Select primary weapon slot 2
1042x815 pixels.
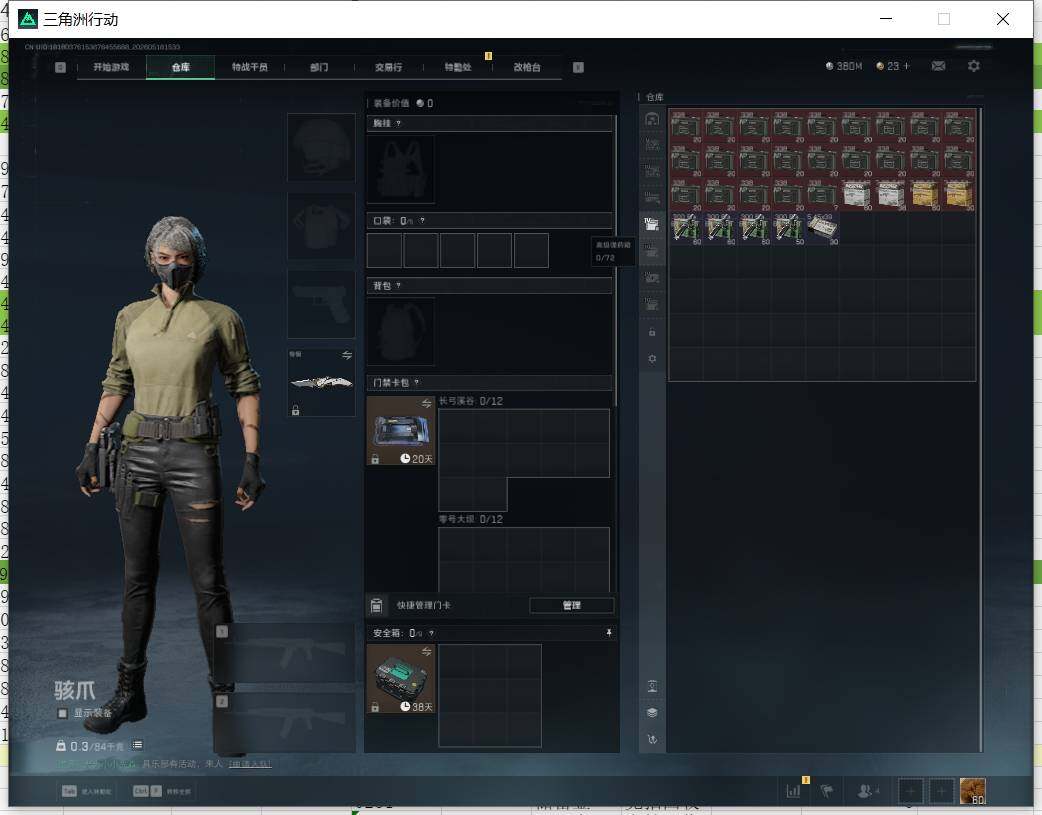(x=286, y=722)
